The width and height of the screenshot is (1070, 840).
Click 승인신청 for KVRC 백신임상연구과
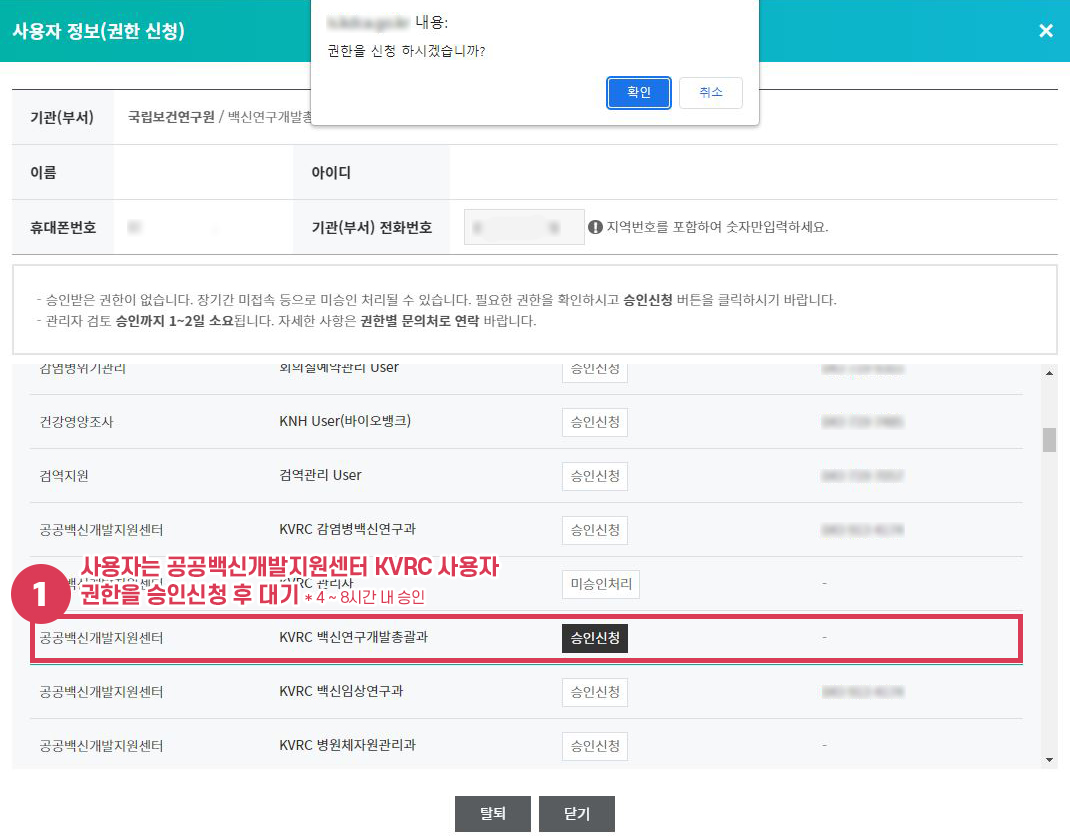coord(594,692)
